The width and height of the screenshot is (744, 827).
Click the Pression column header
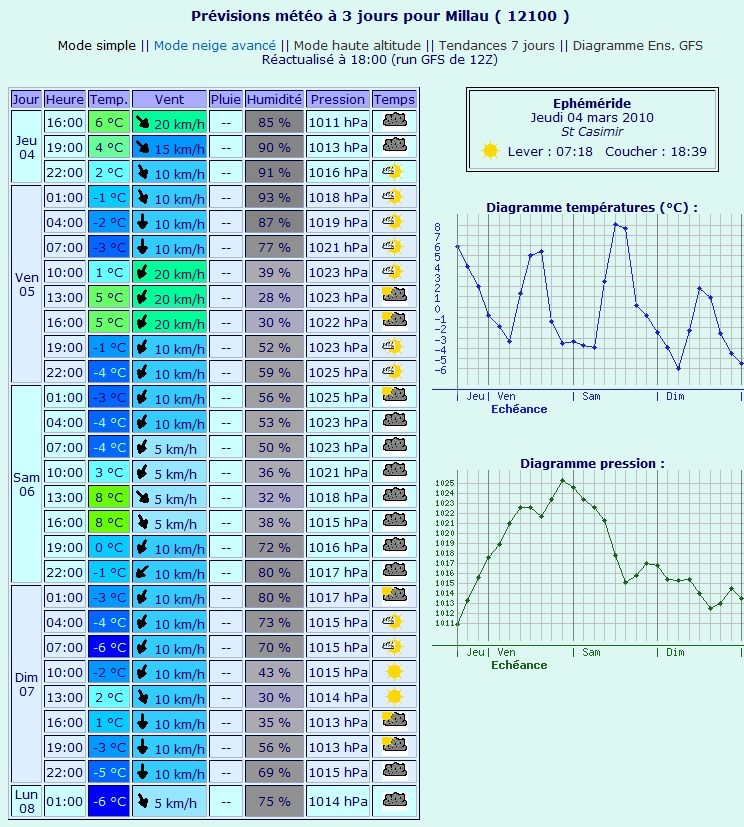tap(337, 99)
